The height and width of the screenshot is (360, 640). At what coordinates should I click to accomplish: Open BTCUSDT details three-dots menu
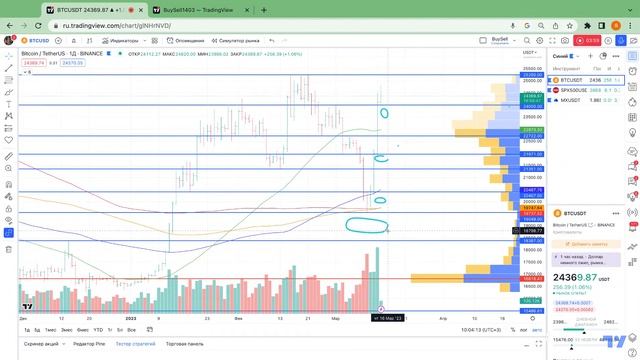pos(616,213)
